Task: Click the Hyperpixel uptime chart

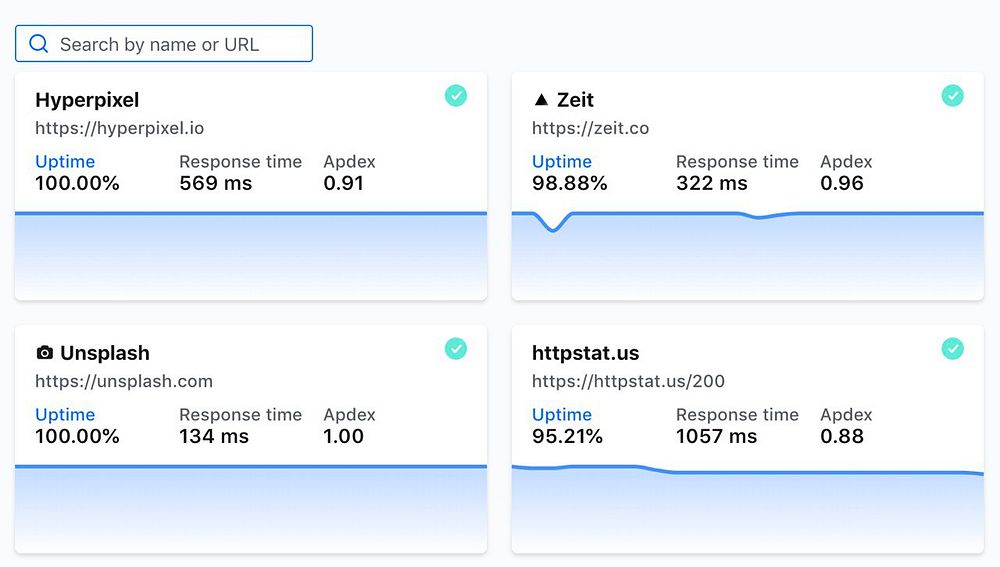Action: point(251,255)
